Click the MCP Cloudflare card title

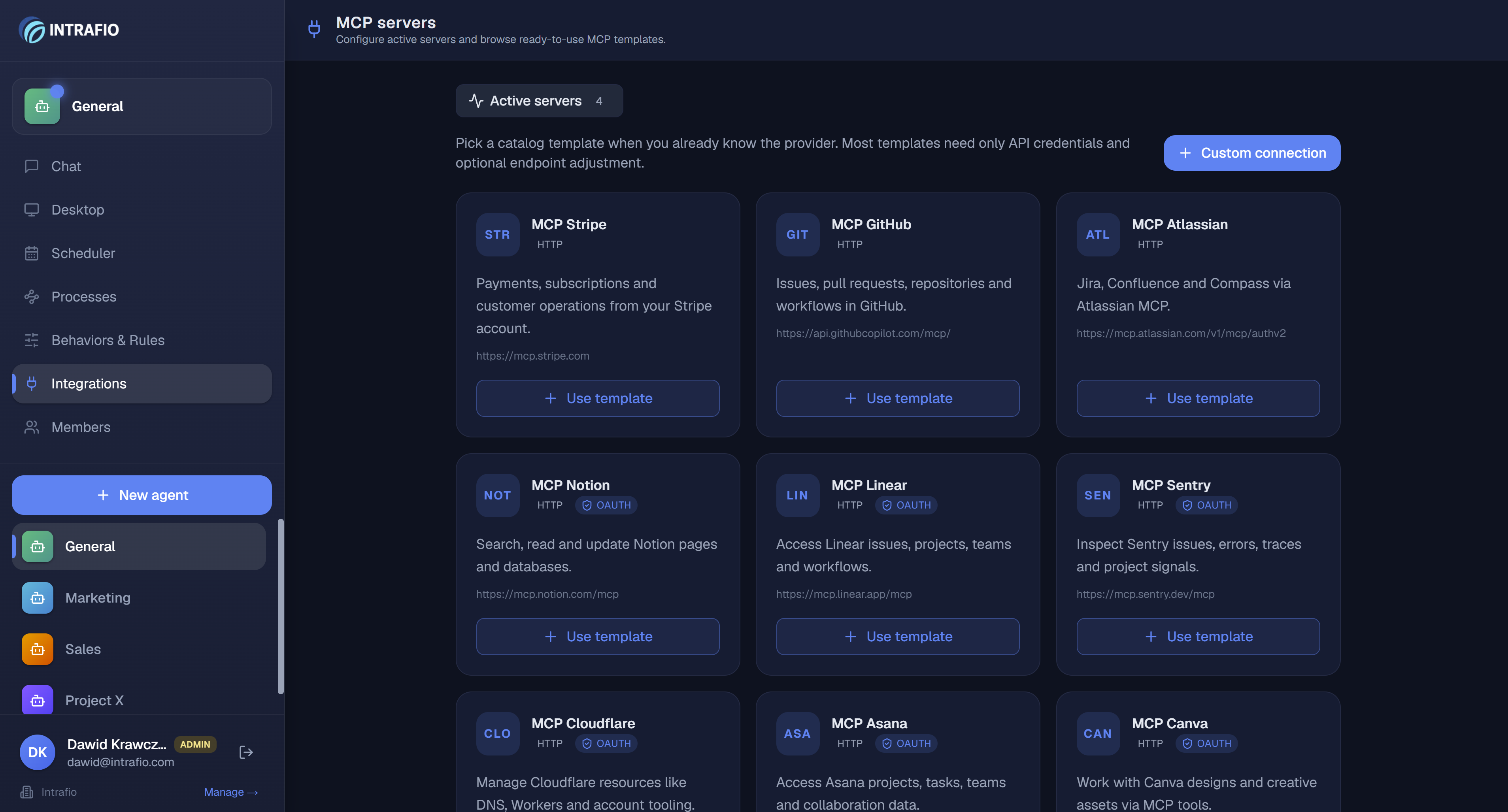coord(583,723)
